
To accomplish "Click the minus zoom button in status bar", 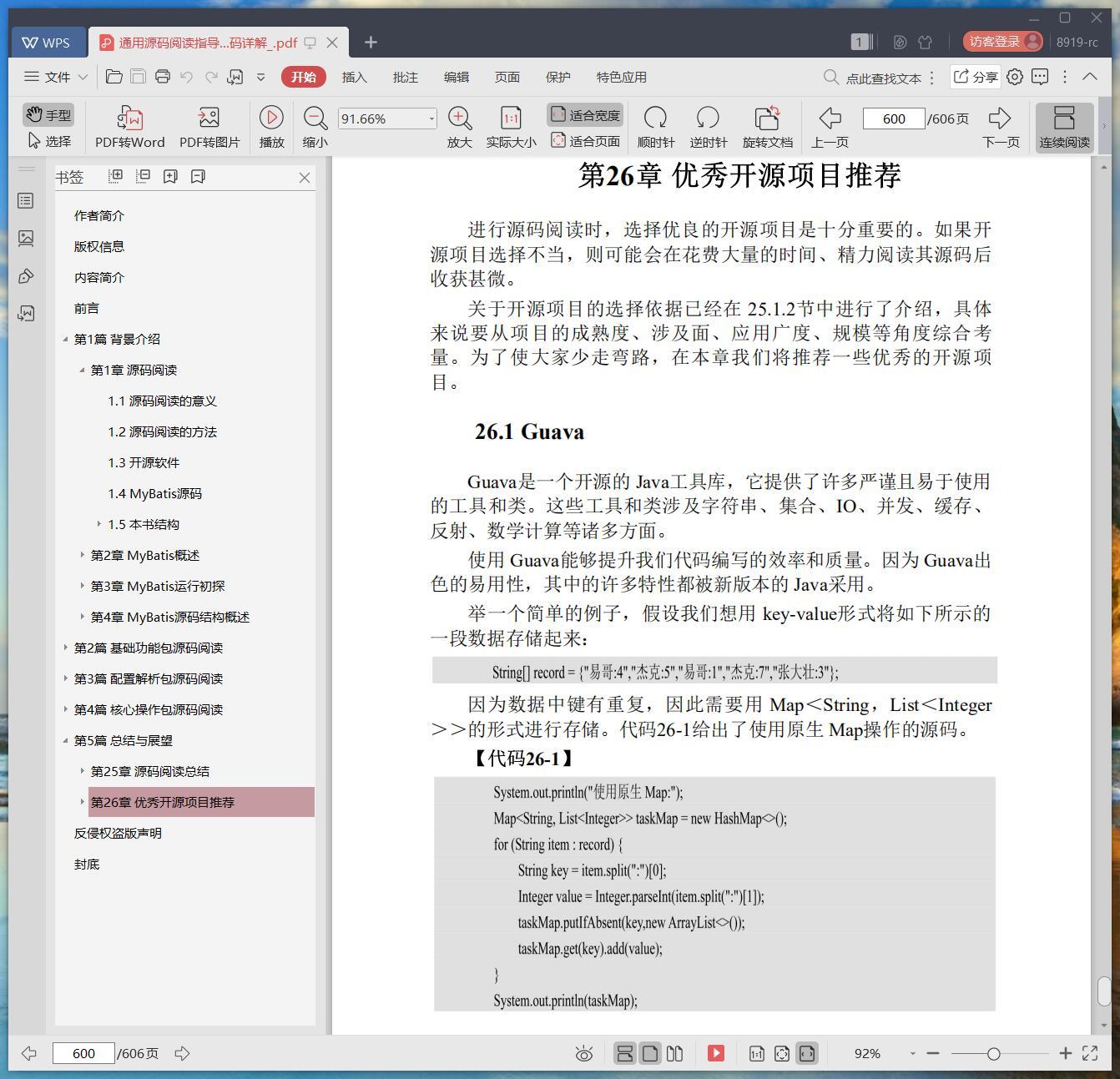I will point(933,1053).
